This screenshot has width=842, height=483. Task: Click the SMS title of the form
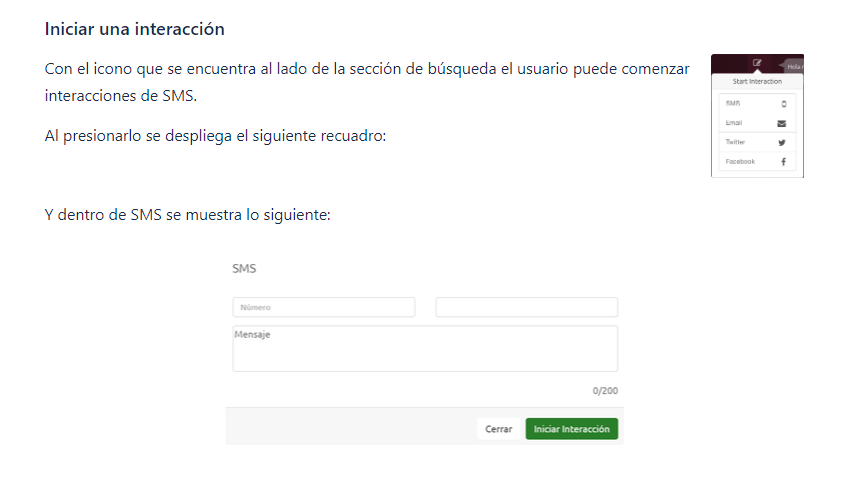click(x=244, y=269)
